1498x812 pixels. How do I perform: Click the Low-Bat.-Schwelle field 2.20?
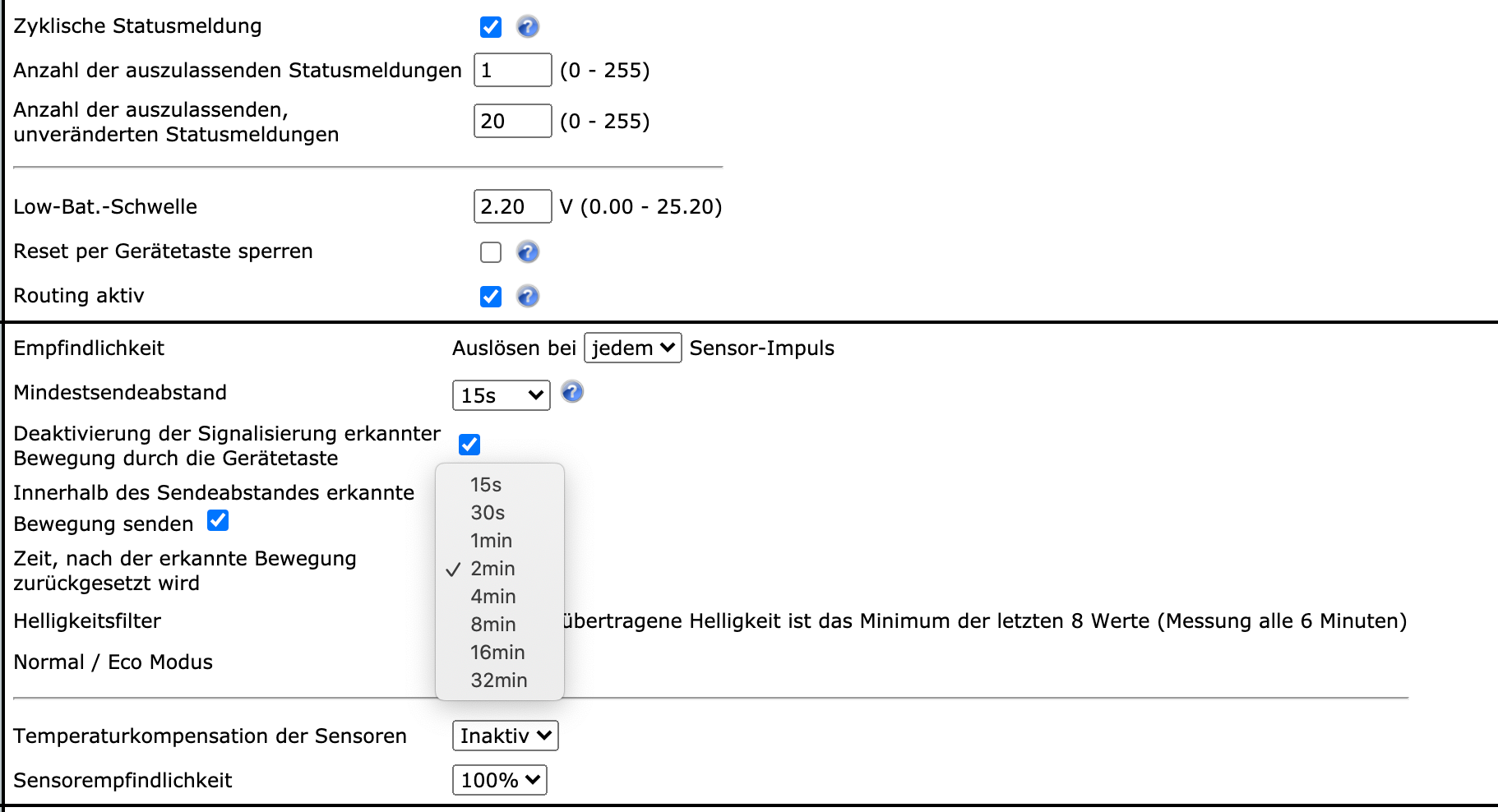(513, 206)
